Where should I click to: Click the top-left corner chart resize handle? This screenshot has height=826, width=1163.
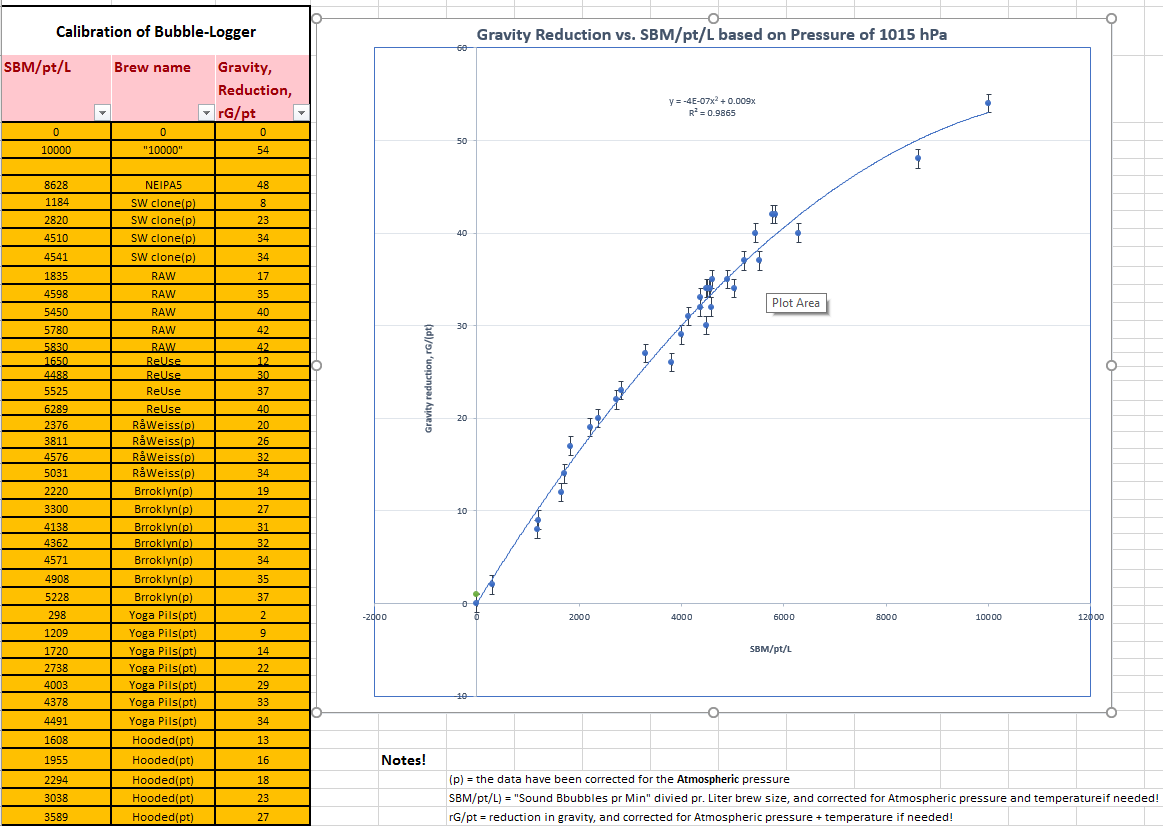pyautogui.click(x=316, y=18)
